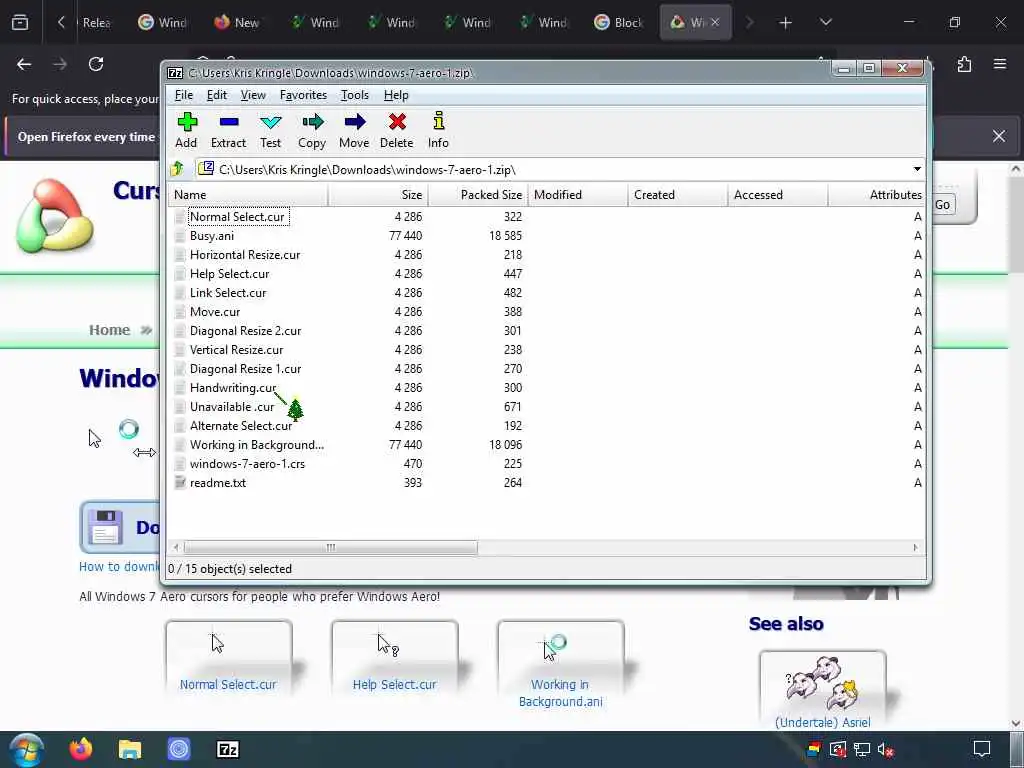Click the Add toolbar icon in 7-Zip
Image resolution: width=1024 pixels, height=768 pixels.
pyautogui.click(x=187, y=122)
